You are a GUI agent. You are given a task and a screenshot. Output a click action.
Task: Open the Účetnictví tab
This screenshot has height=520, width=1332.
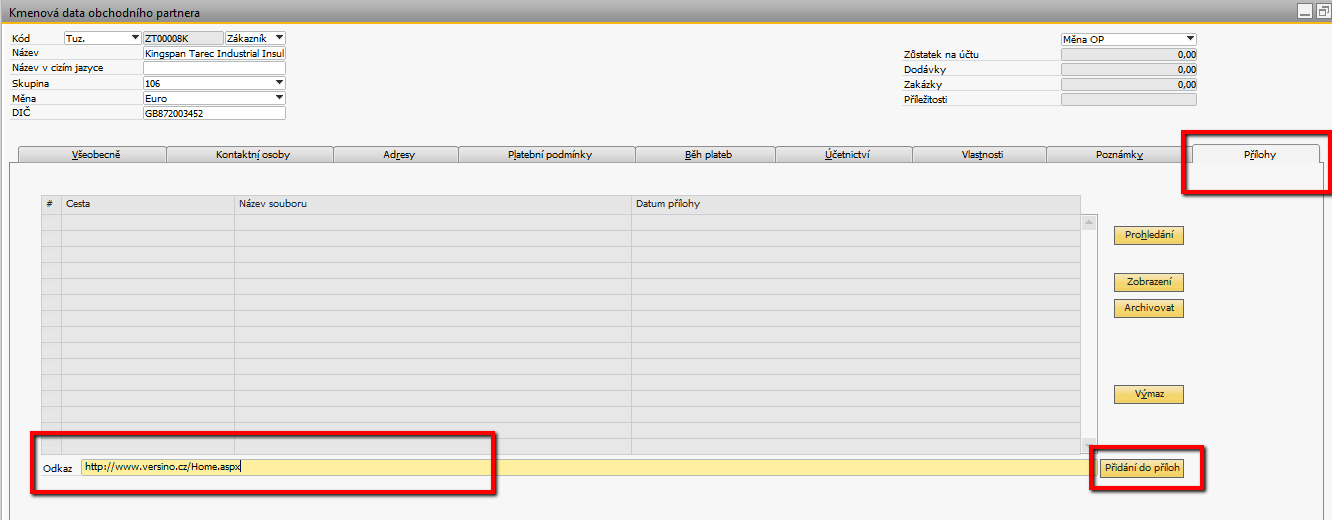[844, 155]
